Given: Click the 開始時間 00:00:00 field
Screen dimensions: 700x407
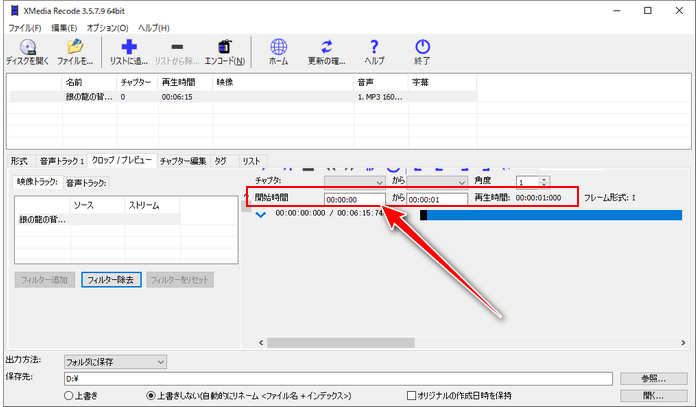Looking at the screenshot, I should 354,199.
